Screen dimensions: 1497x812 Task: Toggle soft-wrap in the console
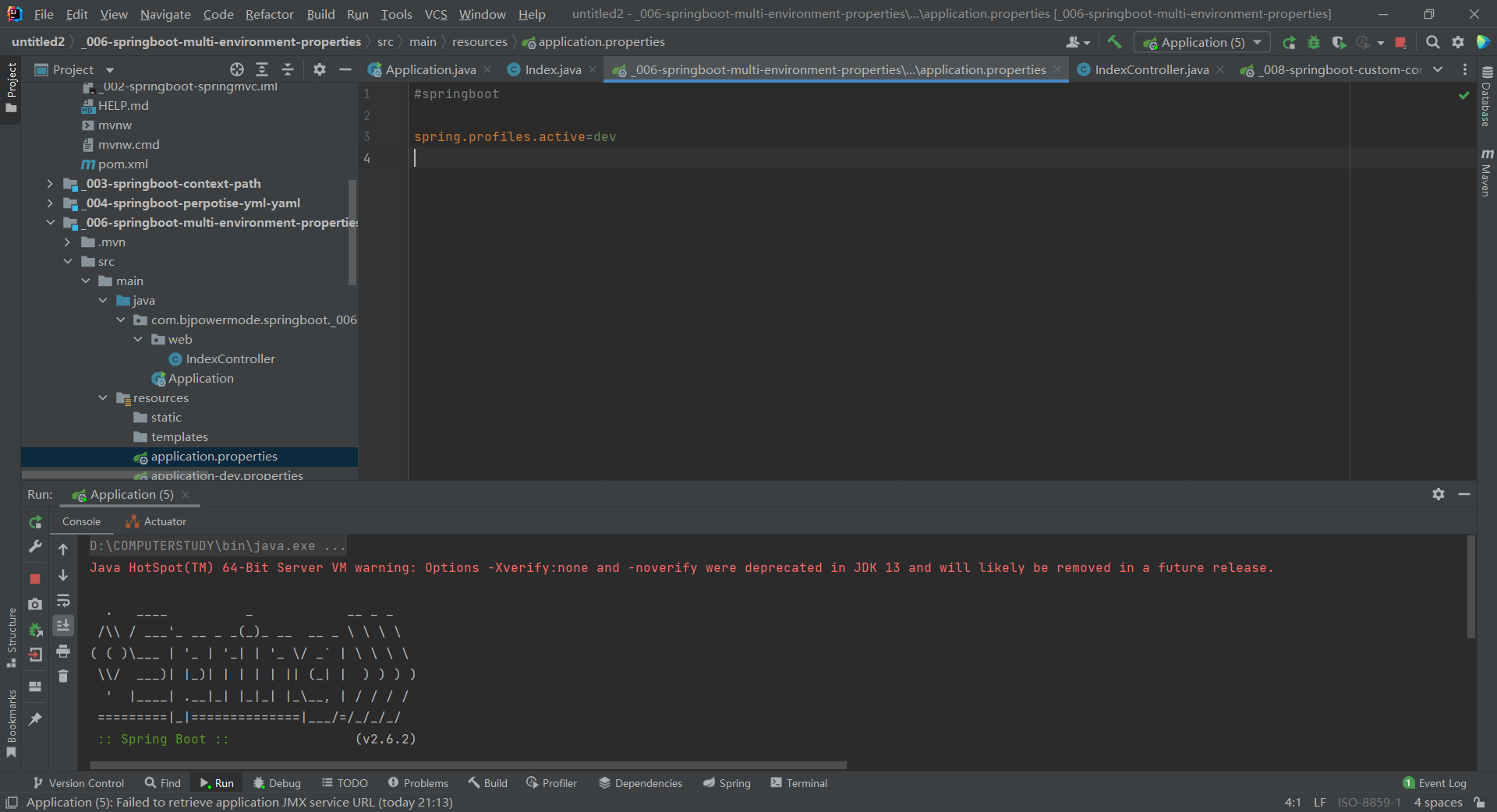tap(63, 601)
